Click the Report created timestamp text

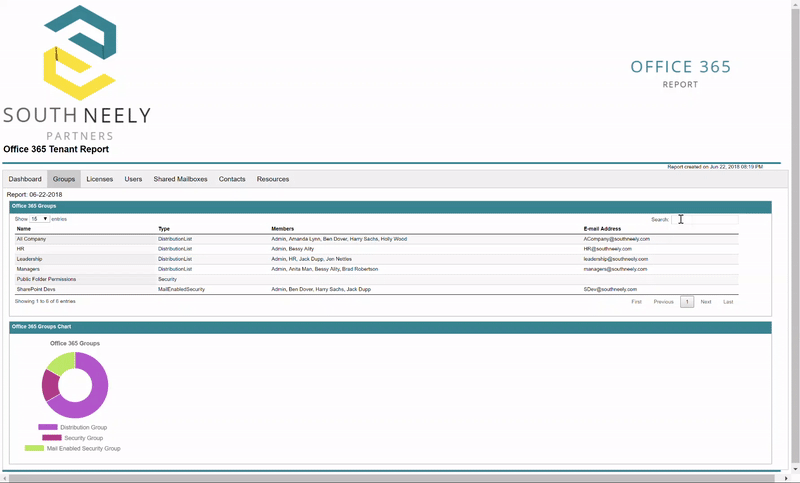click(x=715, y=167)
